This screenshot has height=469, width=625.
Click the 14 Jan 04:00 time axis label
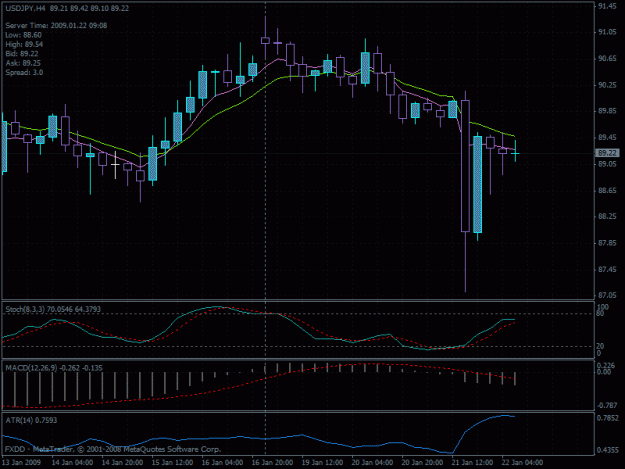point(73,462)
